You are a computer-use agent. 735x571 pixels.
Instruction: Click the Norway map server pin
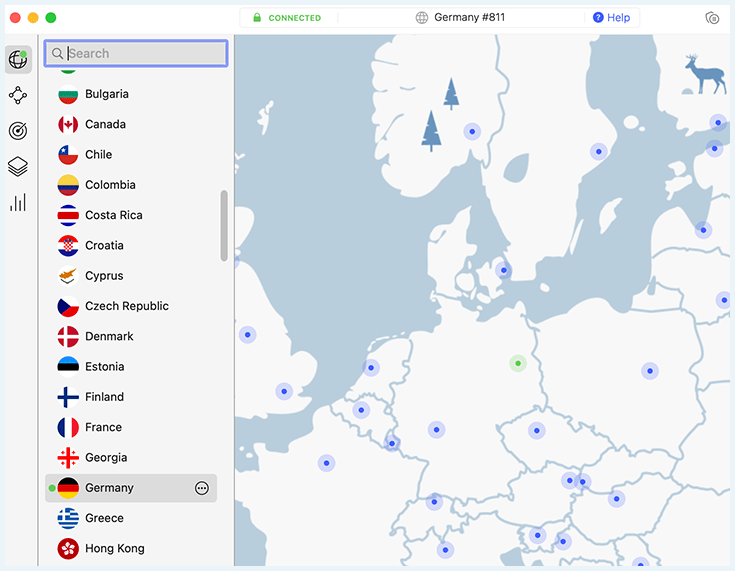pyautogui.click(x=472, y=132)
